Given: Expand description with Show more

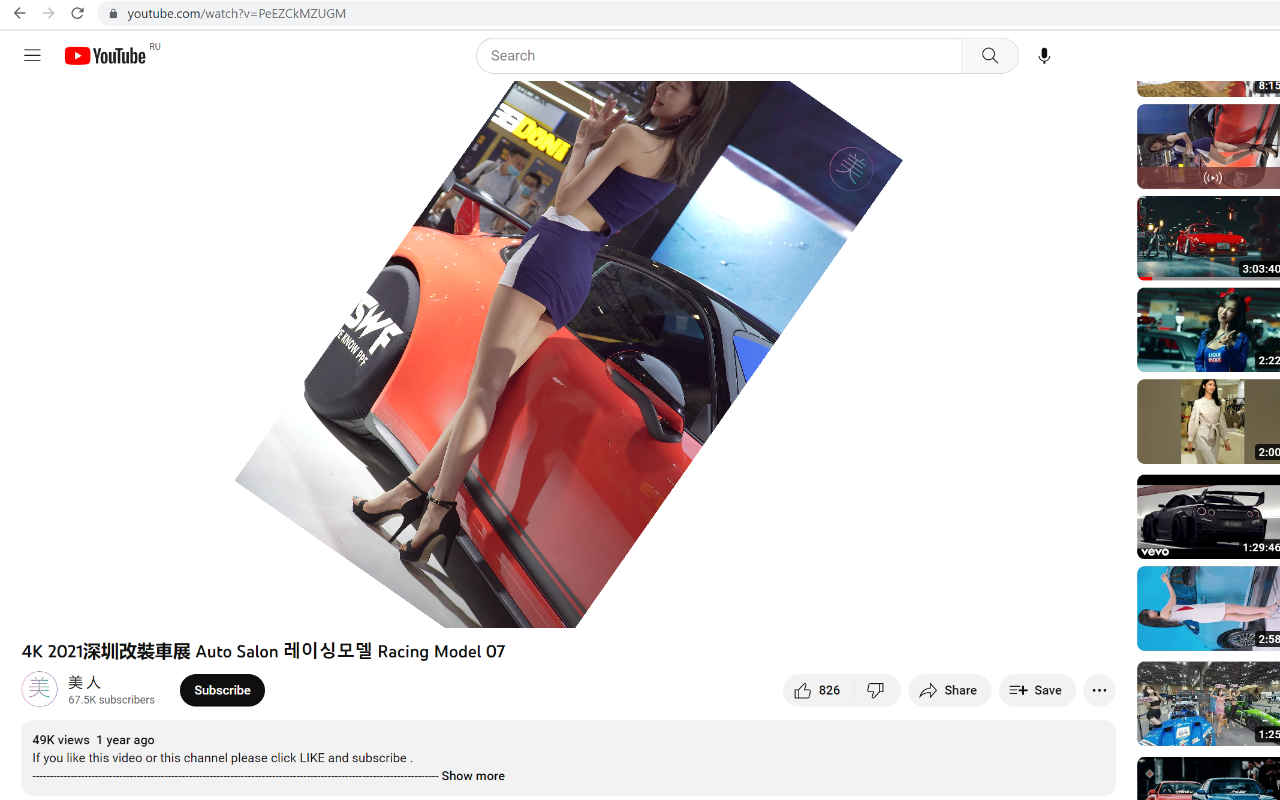Looking at the screenshot, I should [x=473, y=776].
